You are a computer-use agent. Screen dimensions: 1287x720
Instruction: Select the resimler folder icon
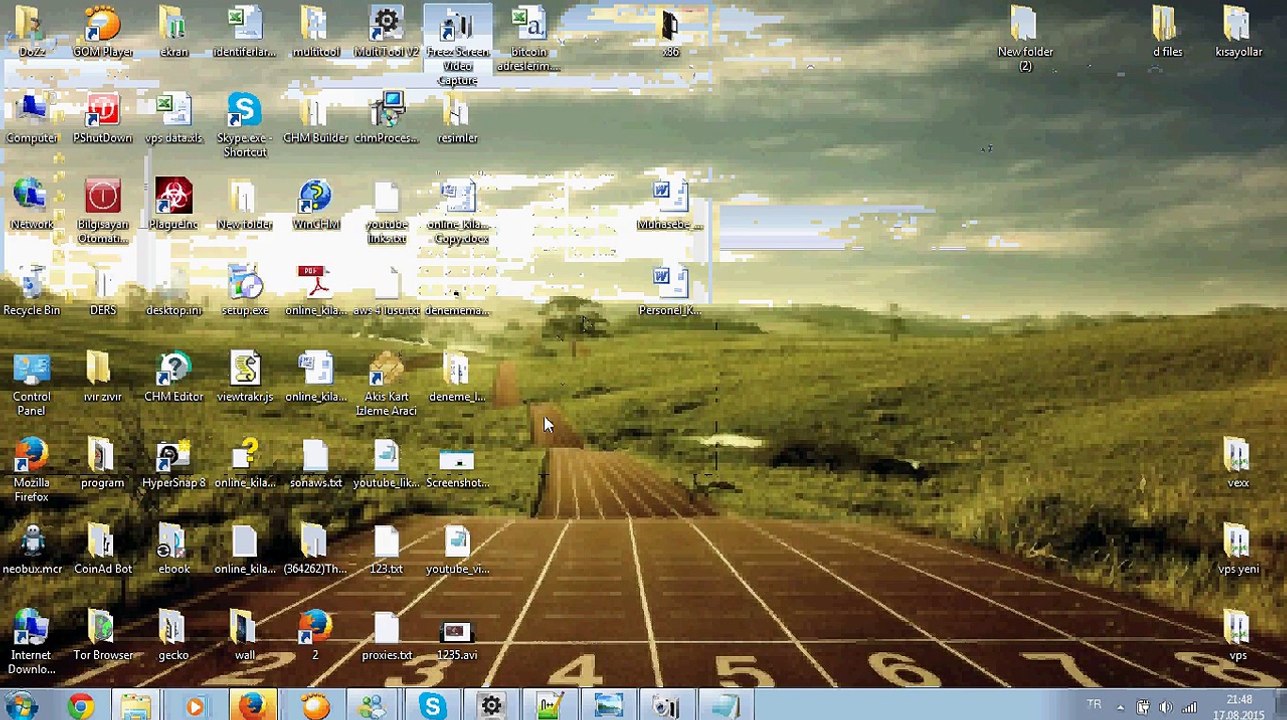coord(457,118)
